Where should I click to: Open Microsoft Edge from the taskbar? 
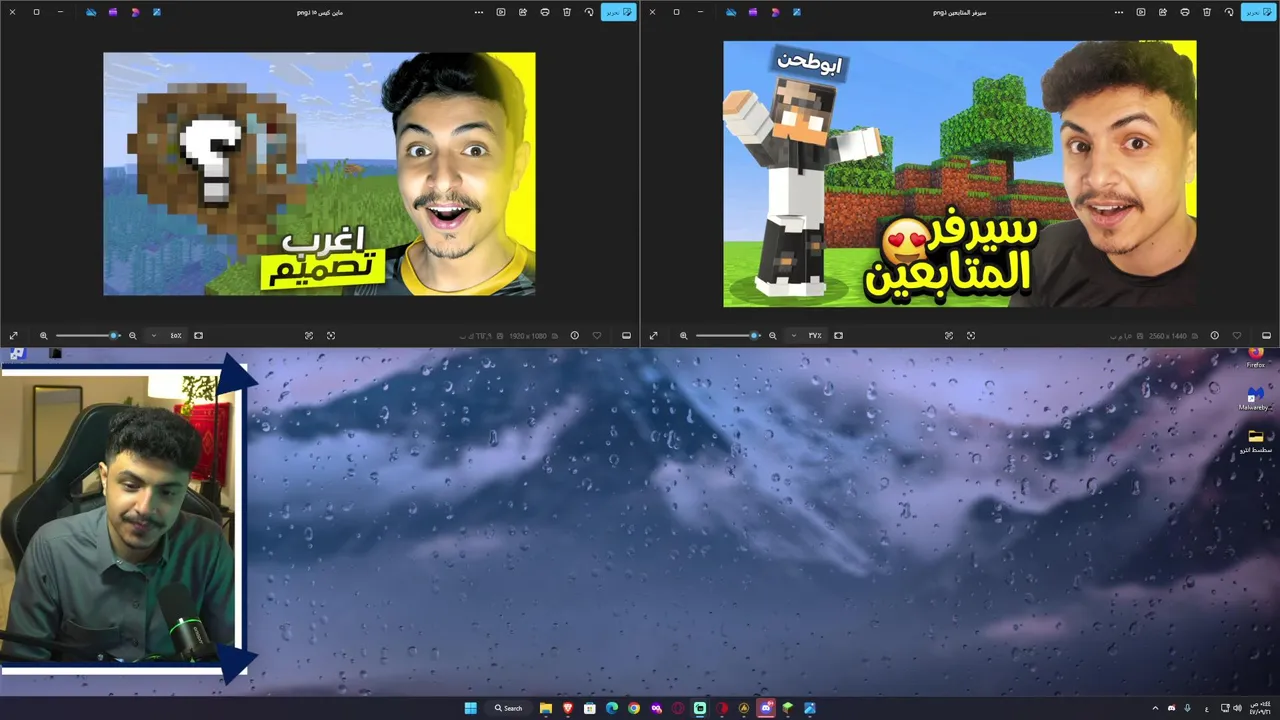coord(612,708)
